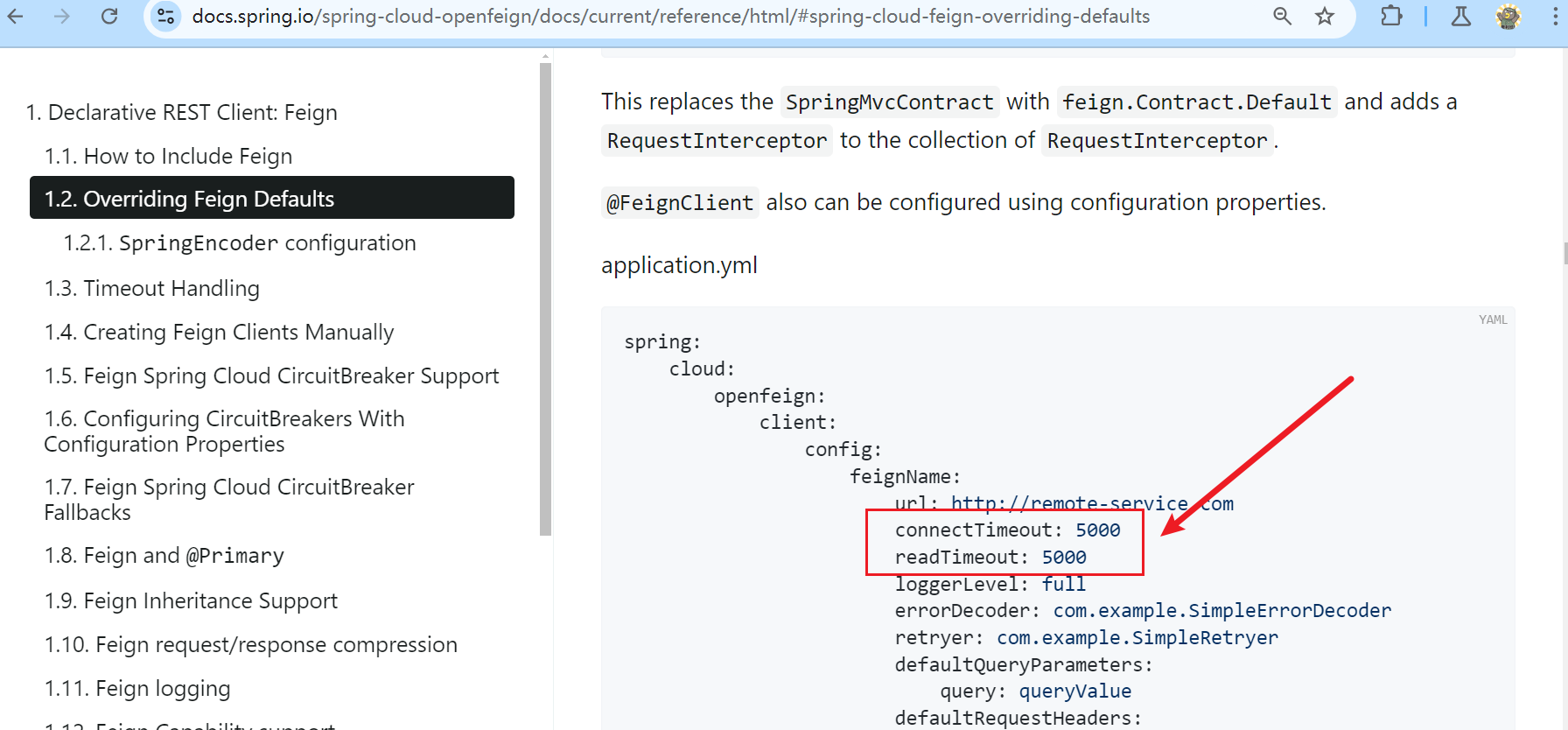
Task: Click the 'YAML' language label on code block
Action: click(1493, 319)
